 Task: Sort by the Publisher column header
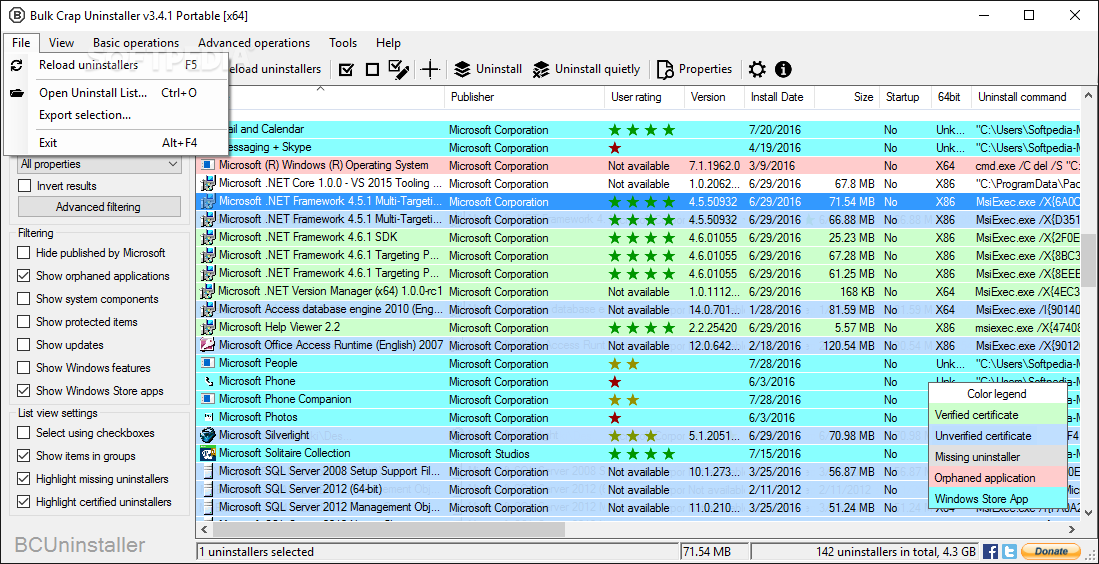coord(524,97)
